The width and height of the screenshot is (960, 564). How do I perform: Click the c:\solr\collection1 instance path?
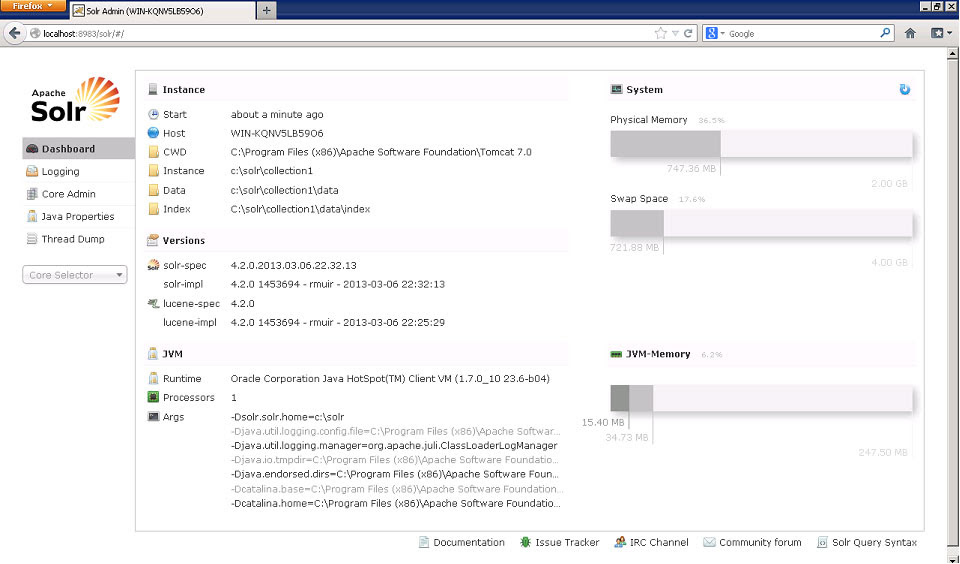(x=272, y=171)
